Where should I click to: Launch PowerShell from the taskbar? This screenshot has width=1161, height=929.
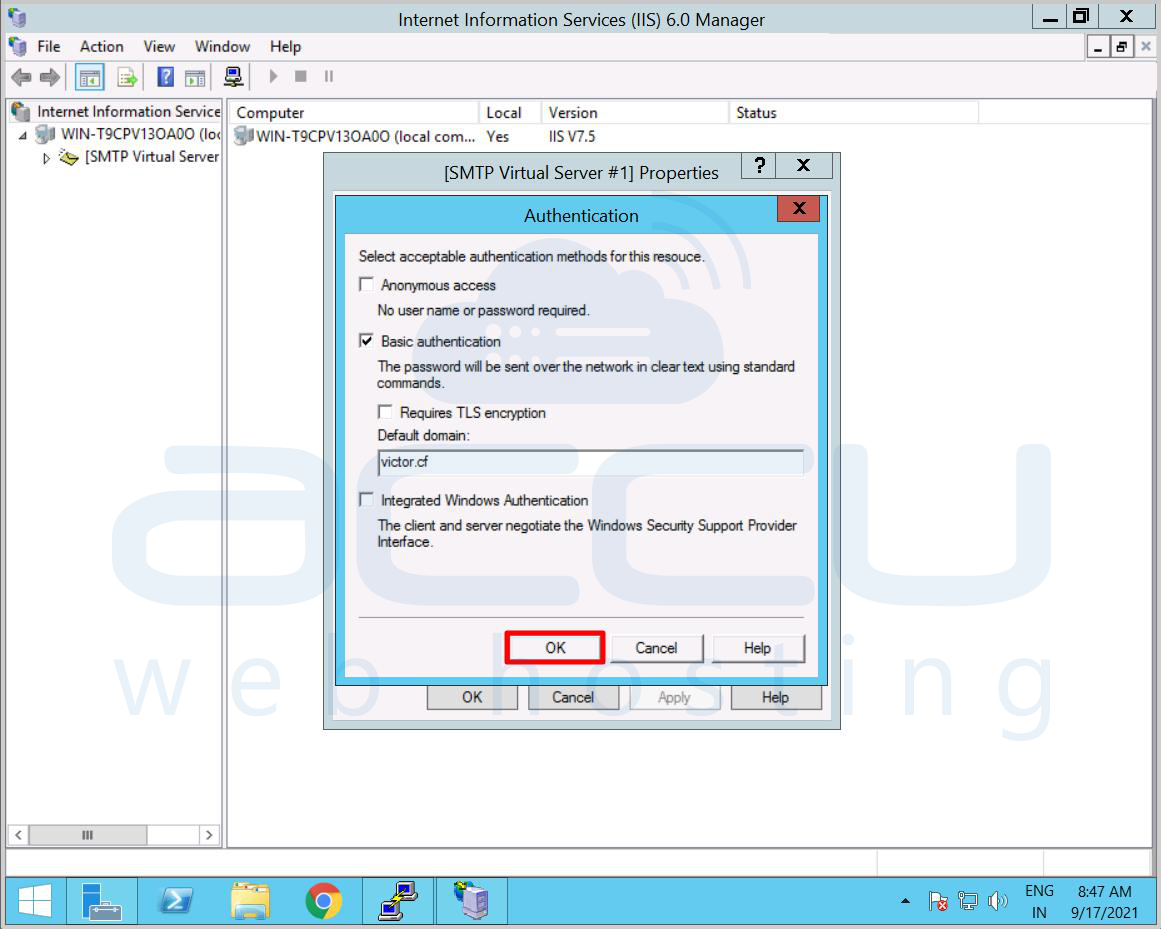click(176, 902)
